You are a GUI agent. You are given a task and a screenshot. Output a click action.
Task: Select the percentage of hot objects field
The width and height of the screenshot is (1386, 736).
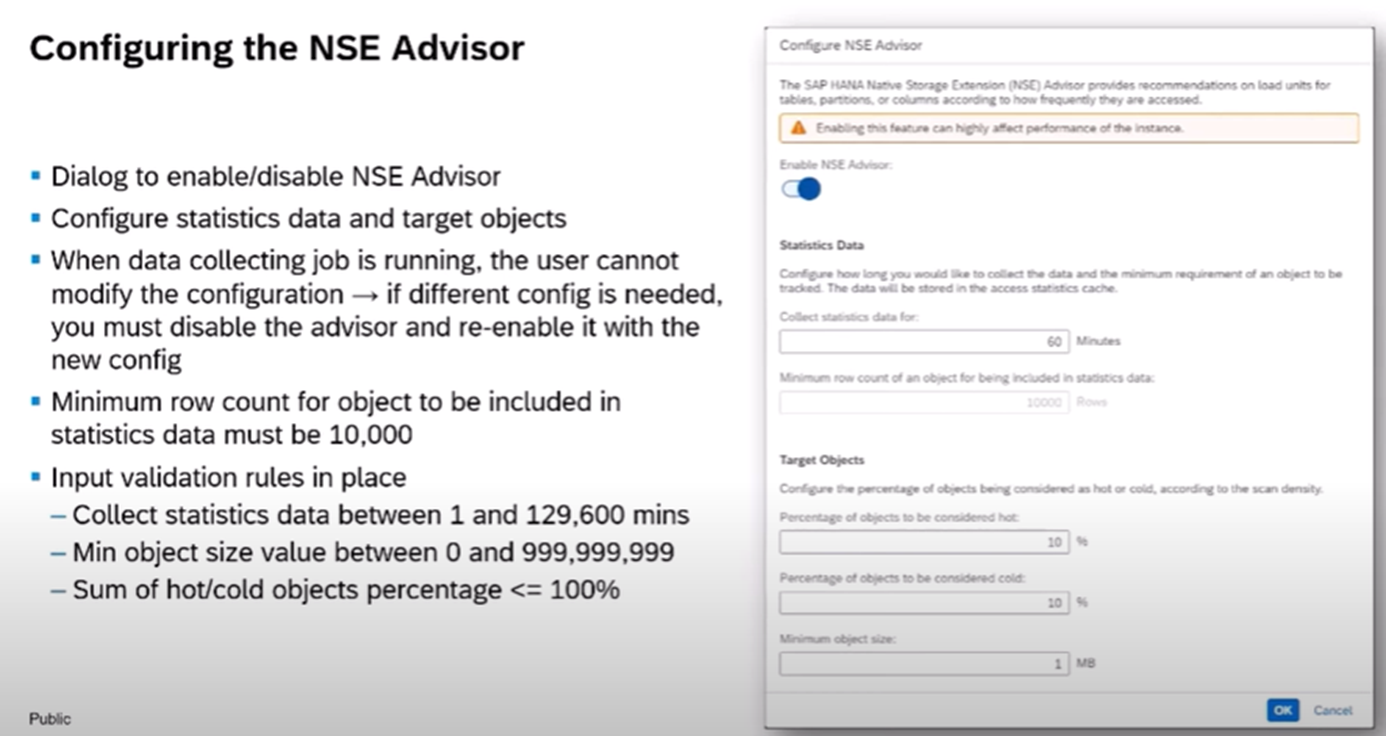(x=924, y=541)
